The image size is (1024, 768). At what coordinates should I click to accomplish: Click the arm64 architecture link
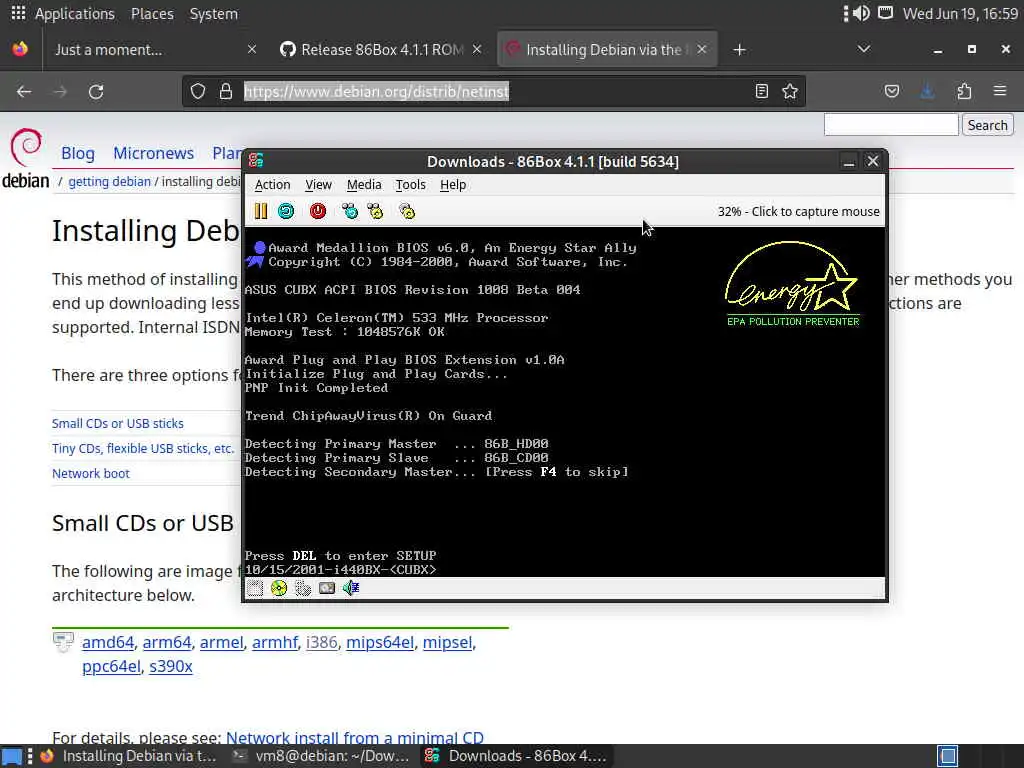(x=167, y=643)
